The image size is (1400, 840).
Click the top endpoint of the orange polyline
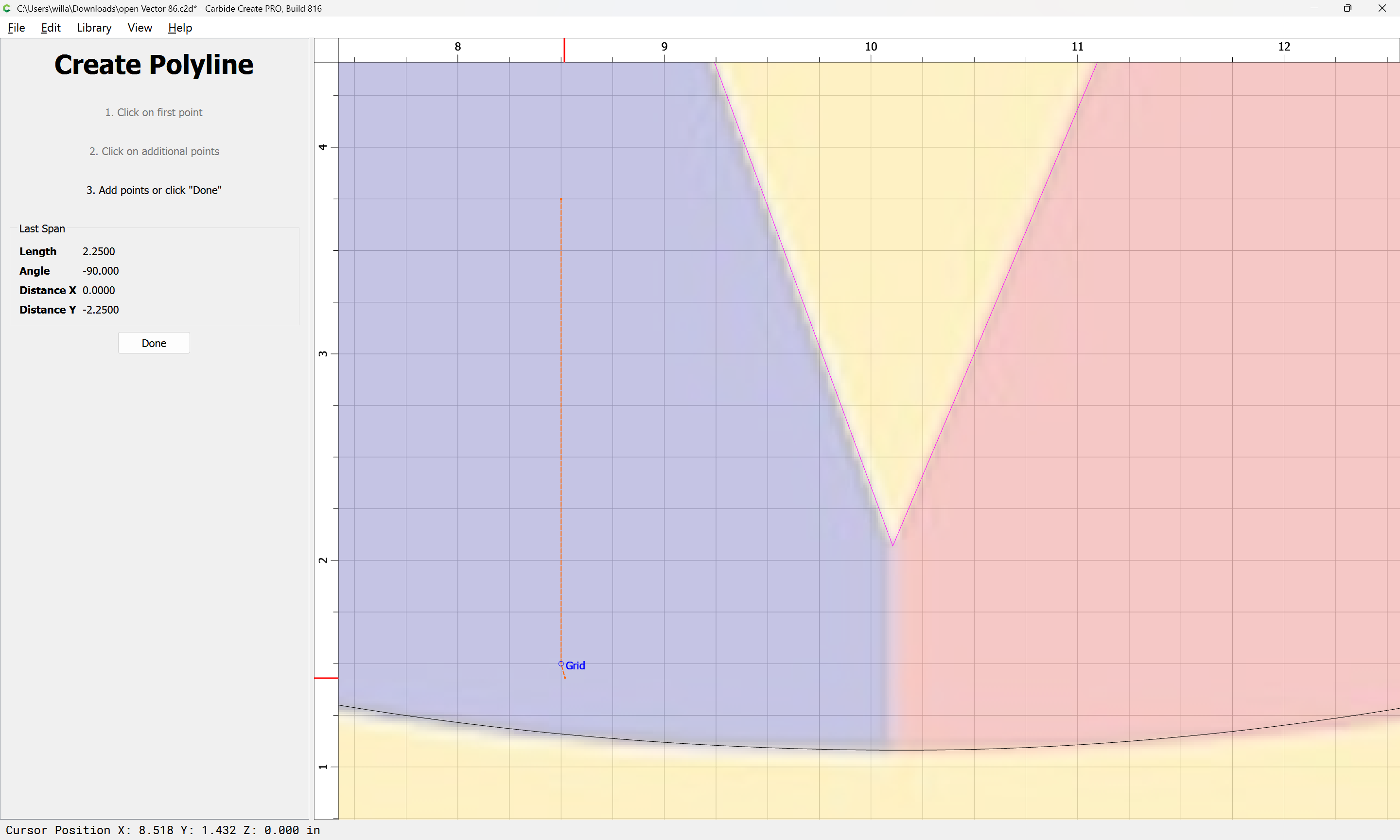tap(561, 199)
